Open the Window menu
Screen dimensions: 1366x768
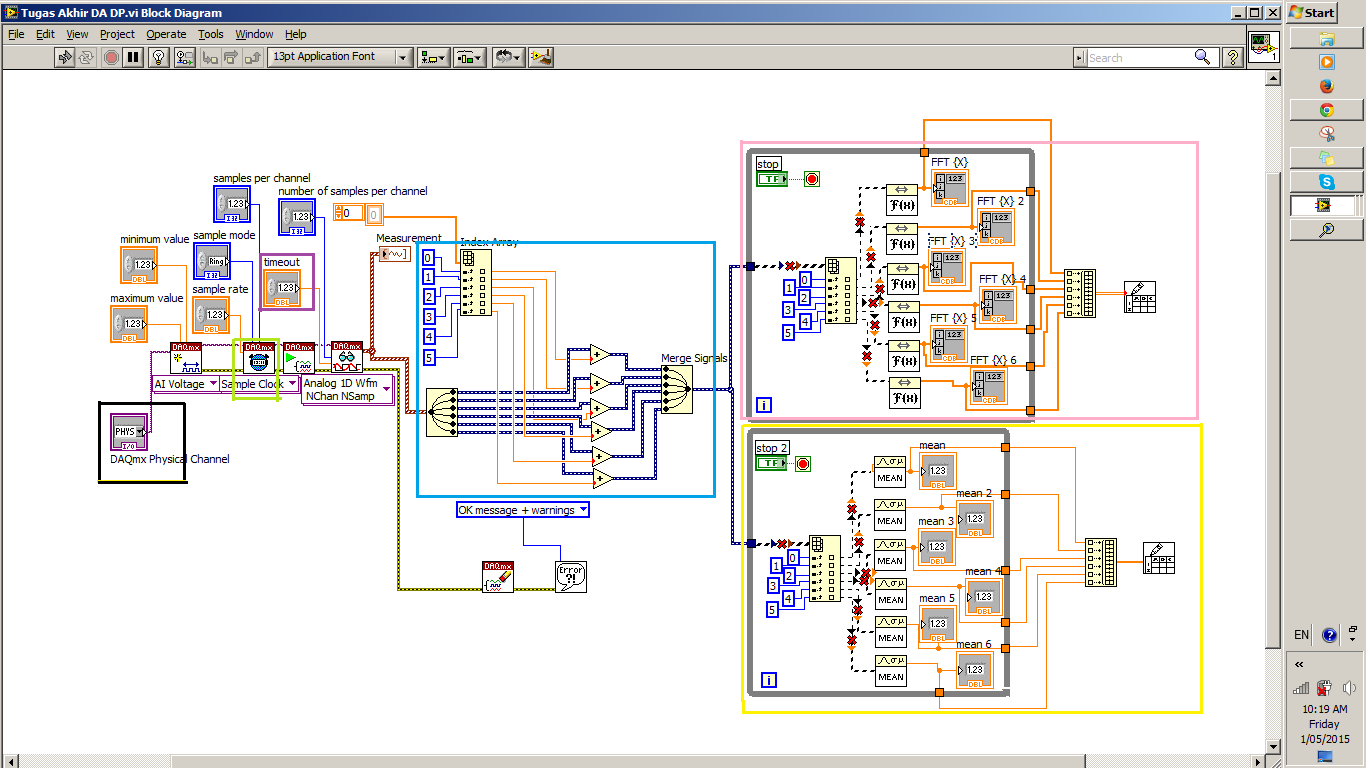click(254, 34)
